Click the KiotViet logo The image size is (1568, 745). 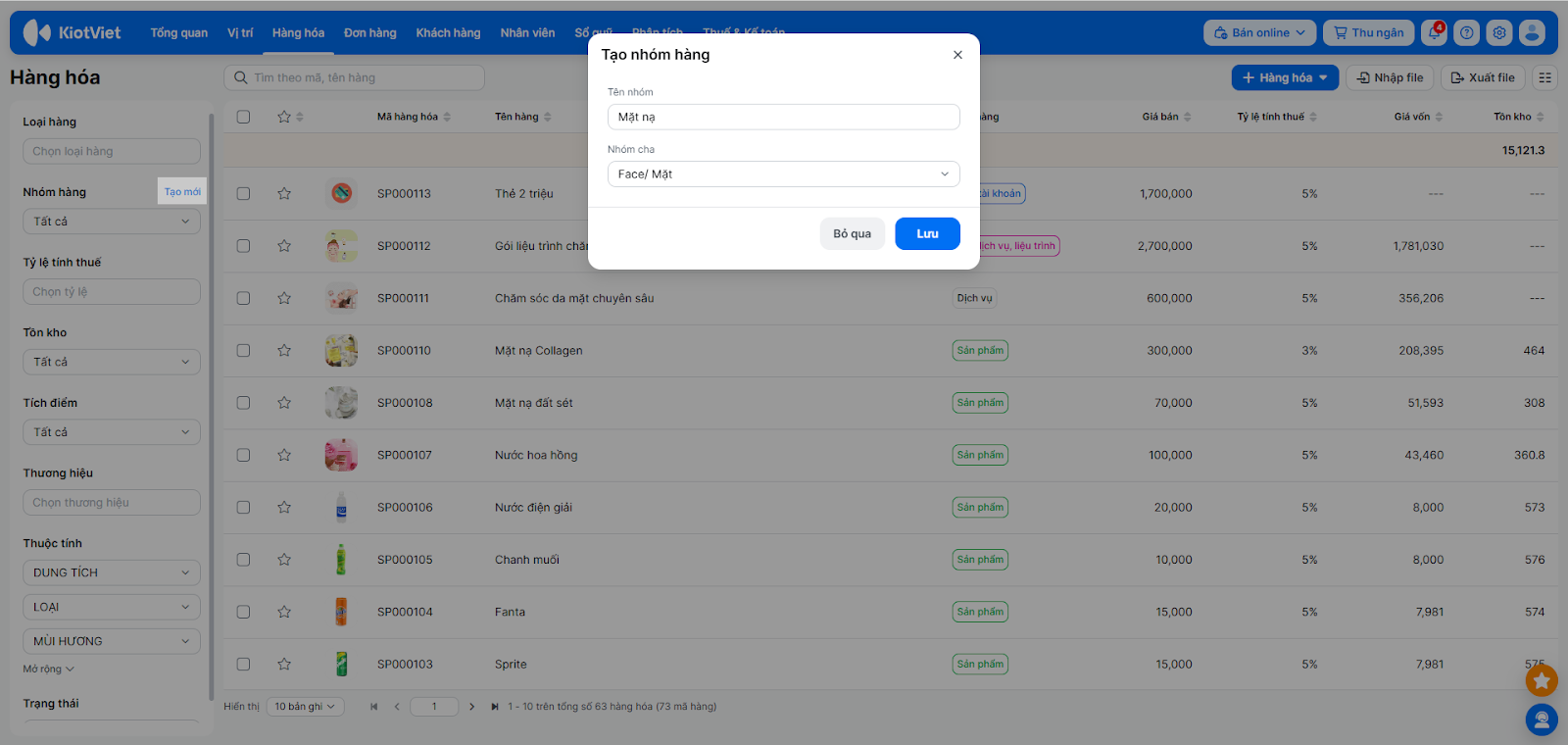[x=73, y=32]
